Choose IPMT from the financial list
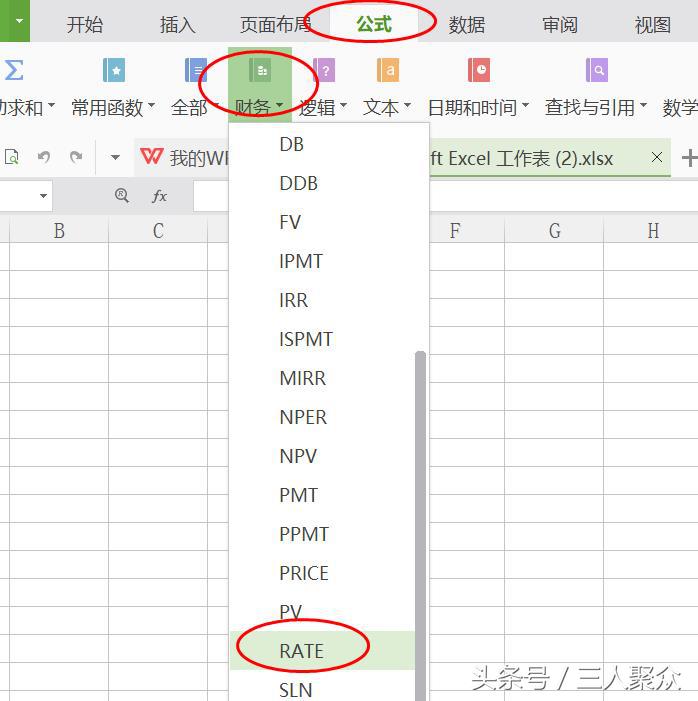This screenshot has width=698, height=701. [322, 261]
